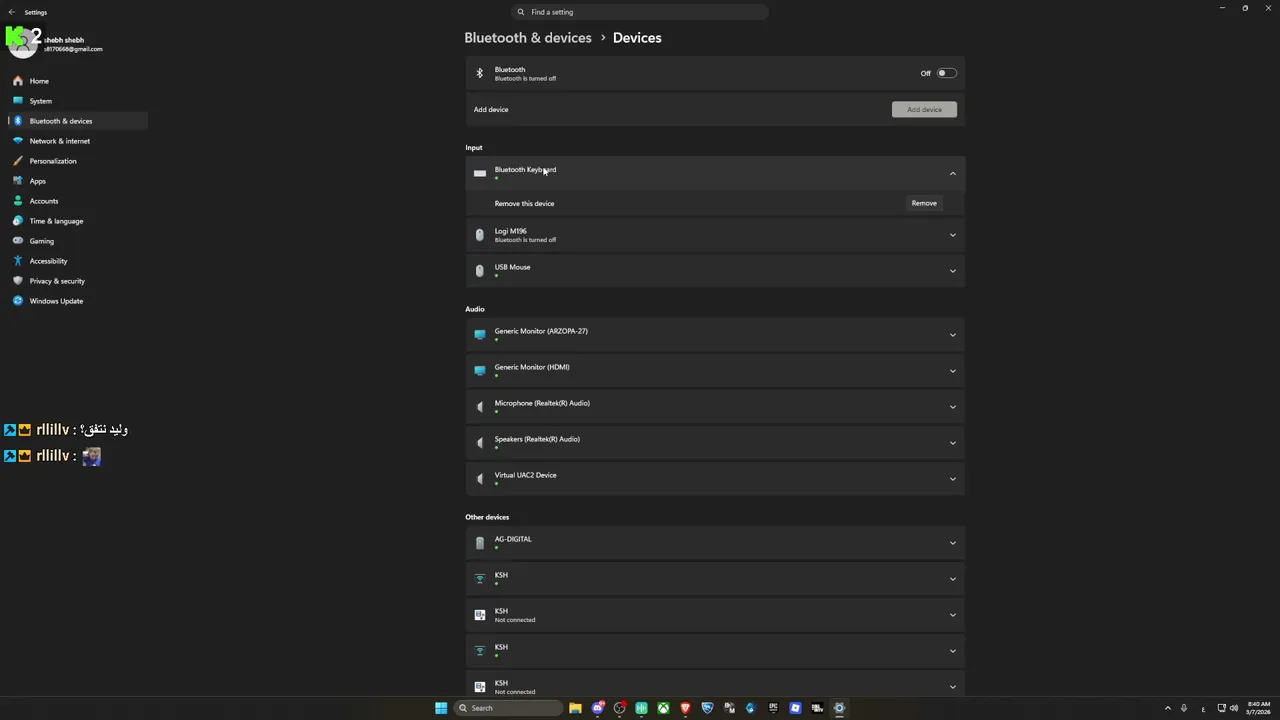Click the Bluetooth icon in the Bluetooth row

coord(480,73)
